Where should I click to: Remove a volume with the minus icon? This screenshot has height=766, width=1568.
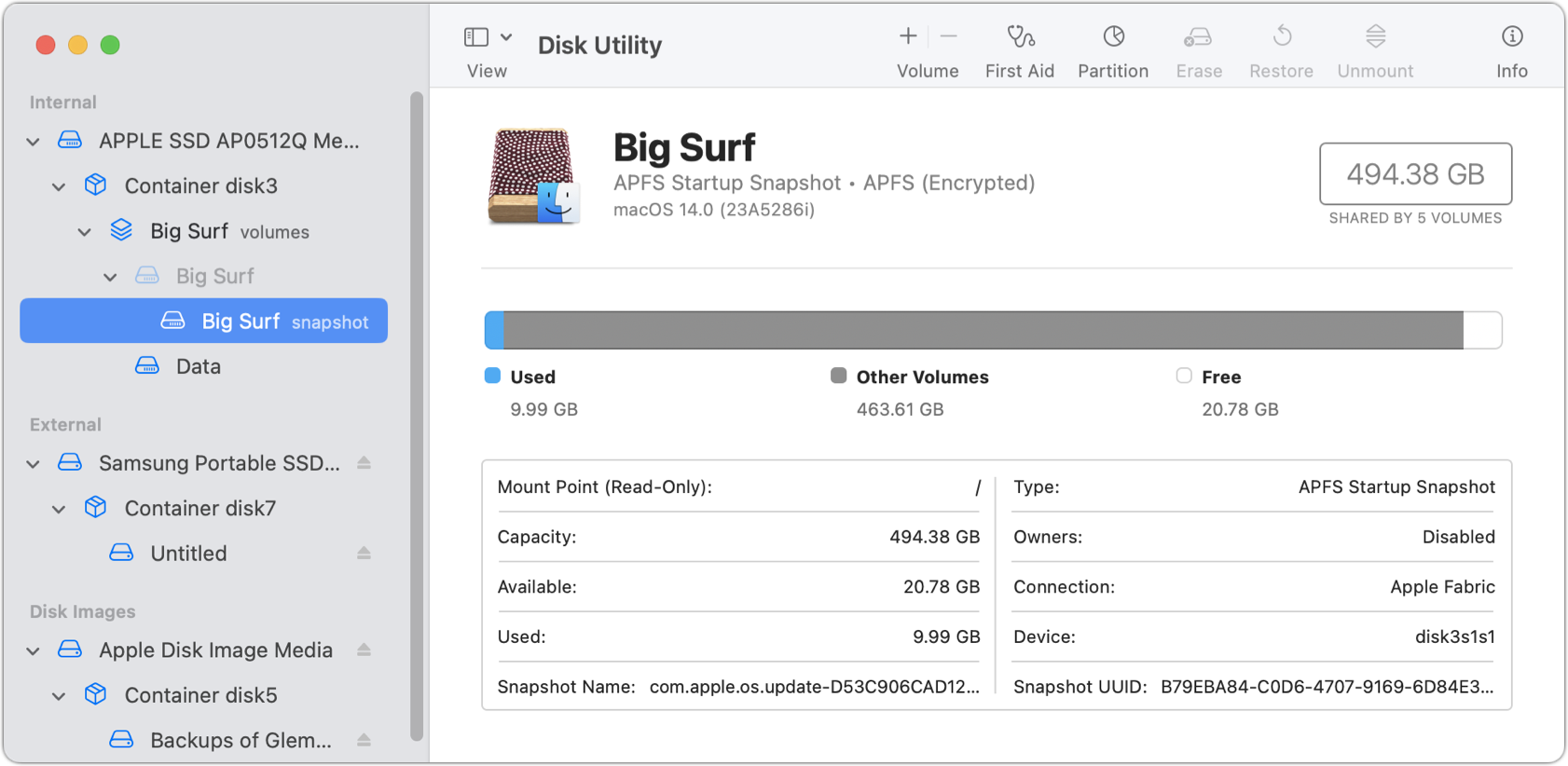pyautogui.click(x=949, y=36)
